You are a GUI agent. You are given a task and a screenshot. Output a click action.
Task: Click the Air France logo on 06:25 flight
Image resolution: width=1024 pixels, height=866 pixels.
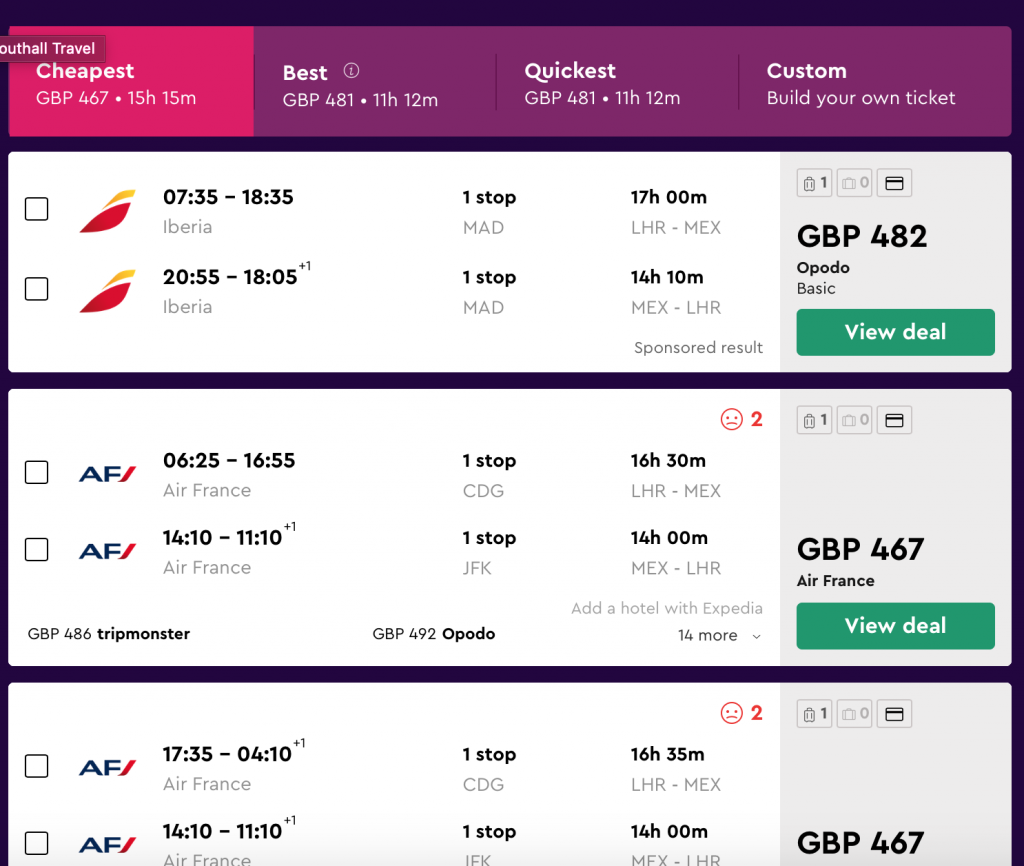pyautogui.click(x=107, y=473)
